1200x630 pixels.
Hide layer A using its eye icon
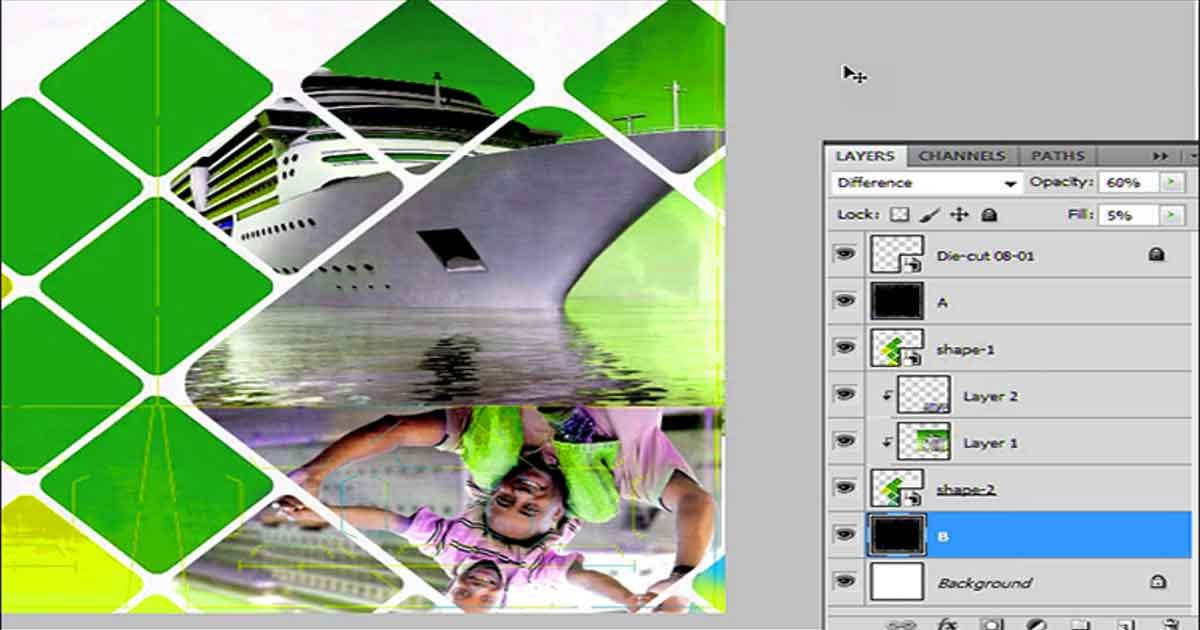tap(845, 301)
